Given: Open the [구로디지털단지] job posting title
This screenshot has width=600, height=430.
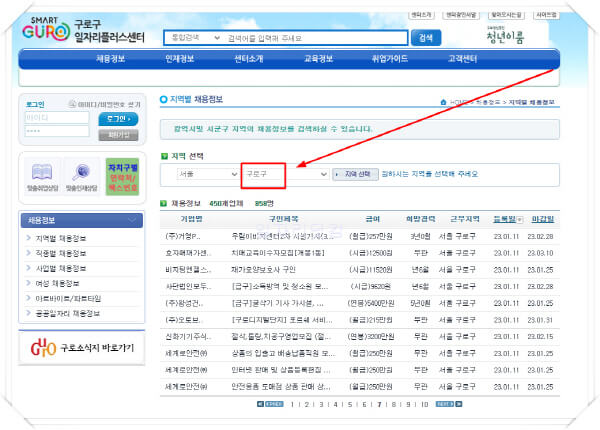Looking at the screenshot, I should click(x=282, y=320).
